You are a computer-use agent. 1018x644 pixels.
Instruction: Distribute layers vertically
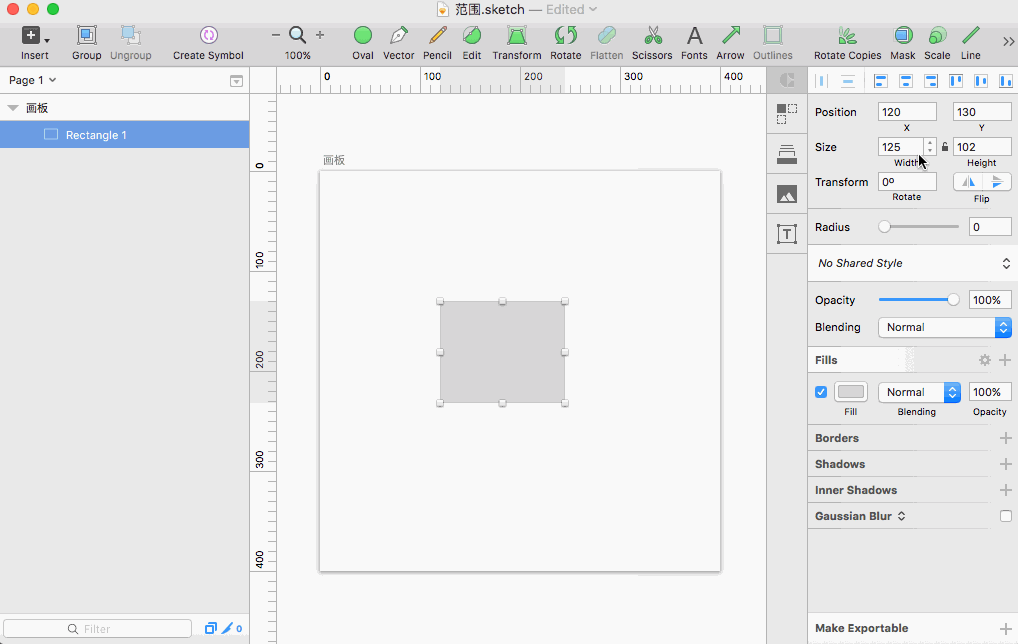847,80
